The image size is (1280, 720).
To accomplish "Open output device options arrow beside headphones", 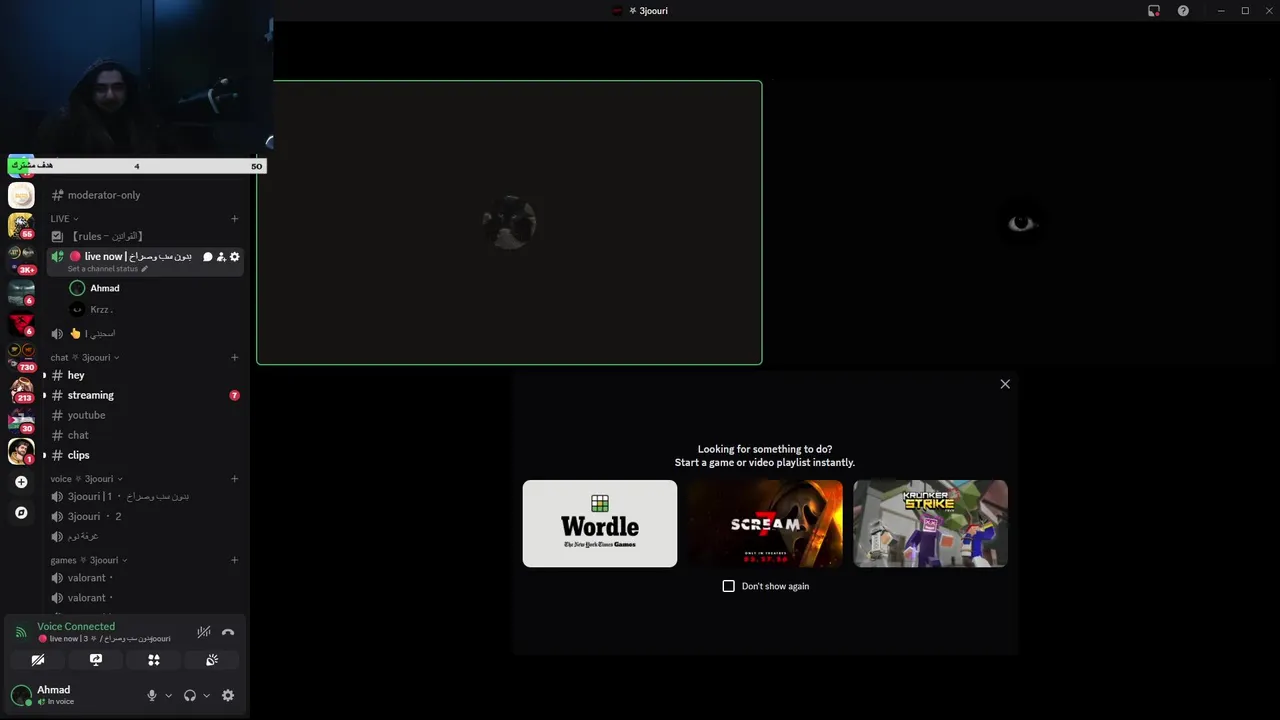I will pyautogui.click(x=206, y=695).
